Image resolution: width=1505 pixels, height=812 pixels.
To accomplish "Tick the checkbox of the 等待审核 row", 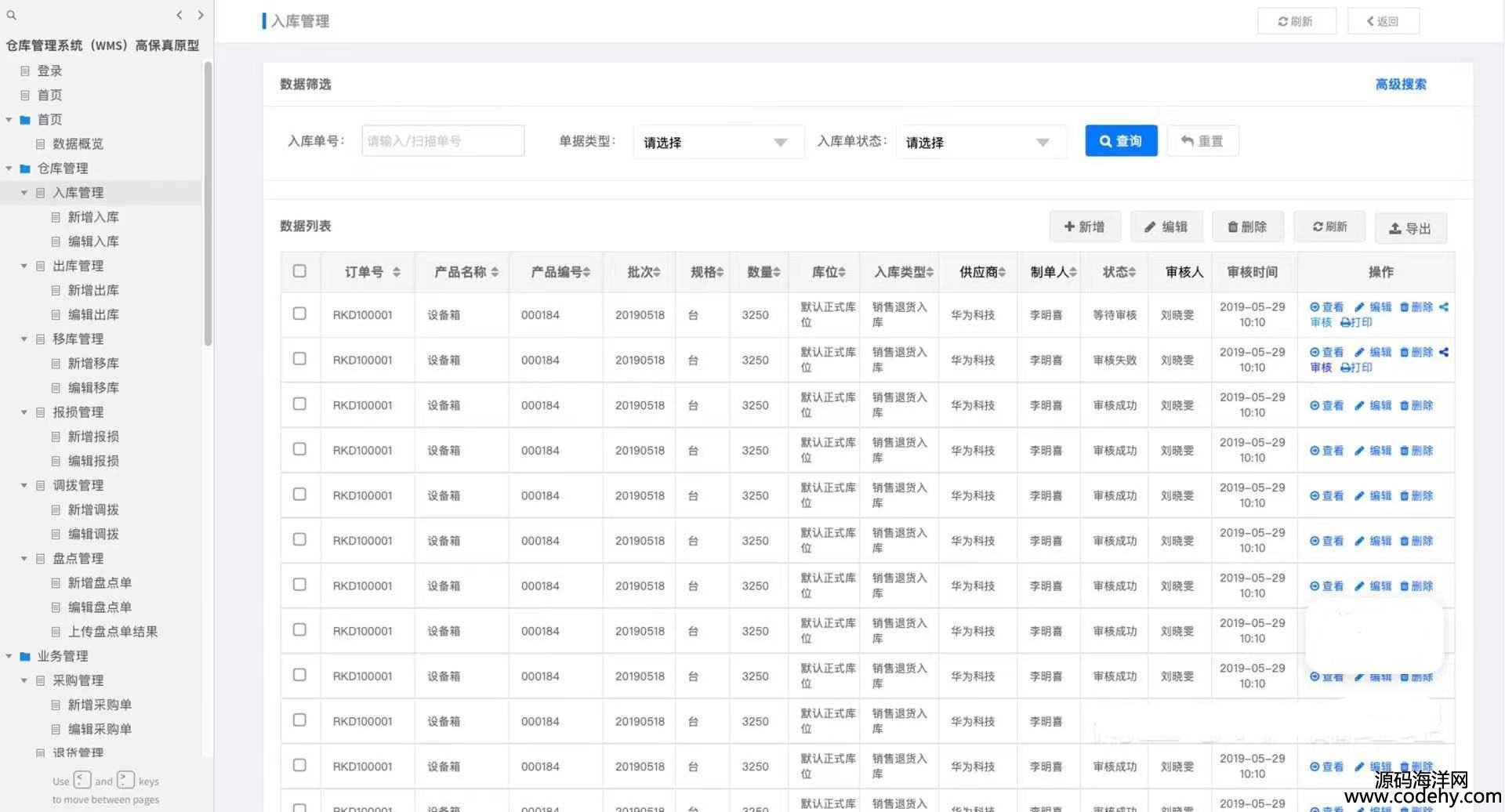I will 299,314.
